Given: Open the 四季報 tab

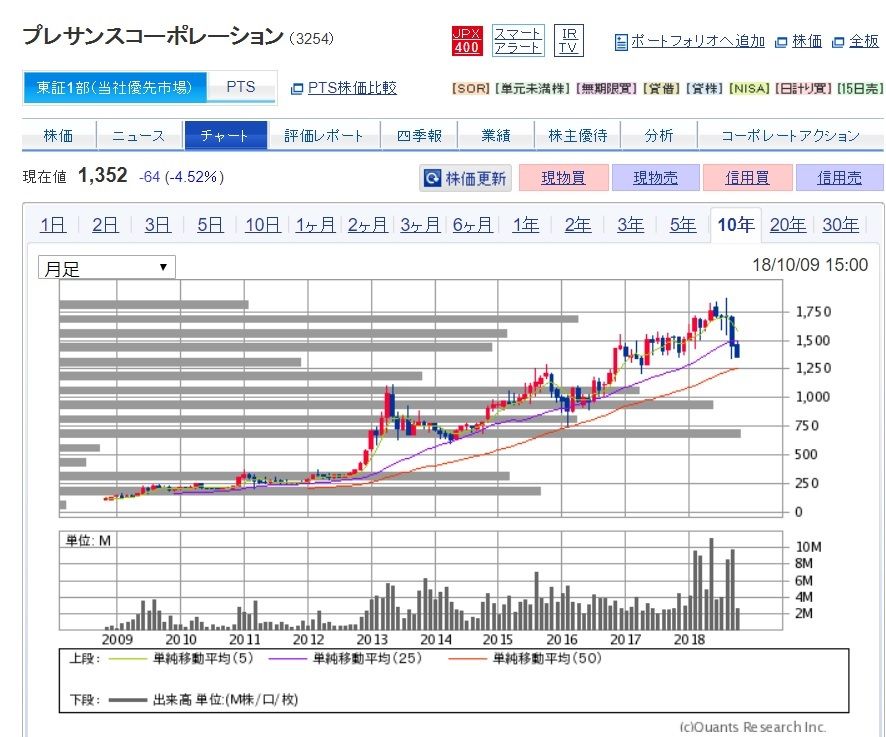Looking at the screenshot, I should point(419,136).
